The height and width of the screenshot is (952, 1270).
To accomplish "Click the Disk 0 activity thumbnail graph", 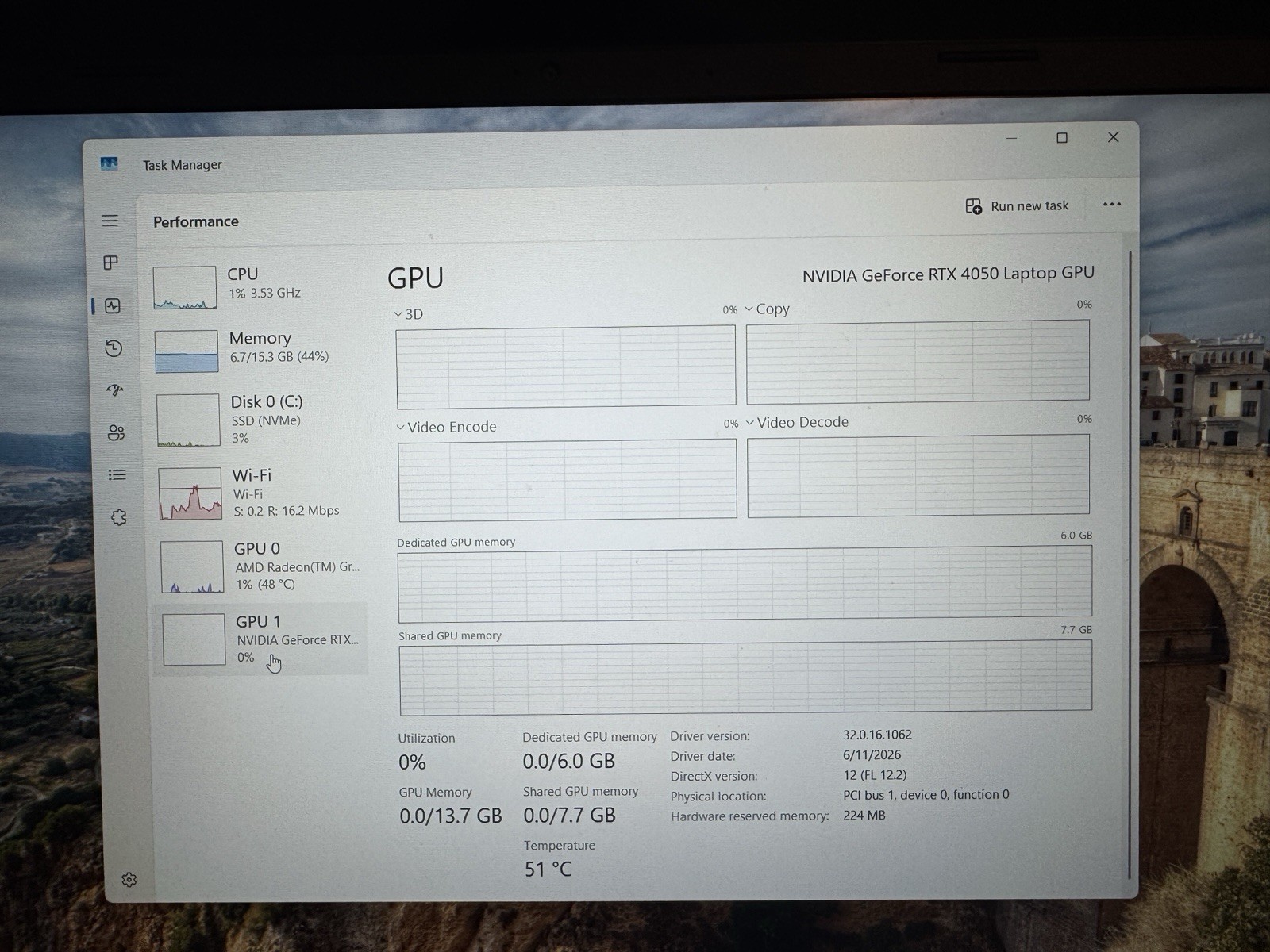I will click(188, 420).
